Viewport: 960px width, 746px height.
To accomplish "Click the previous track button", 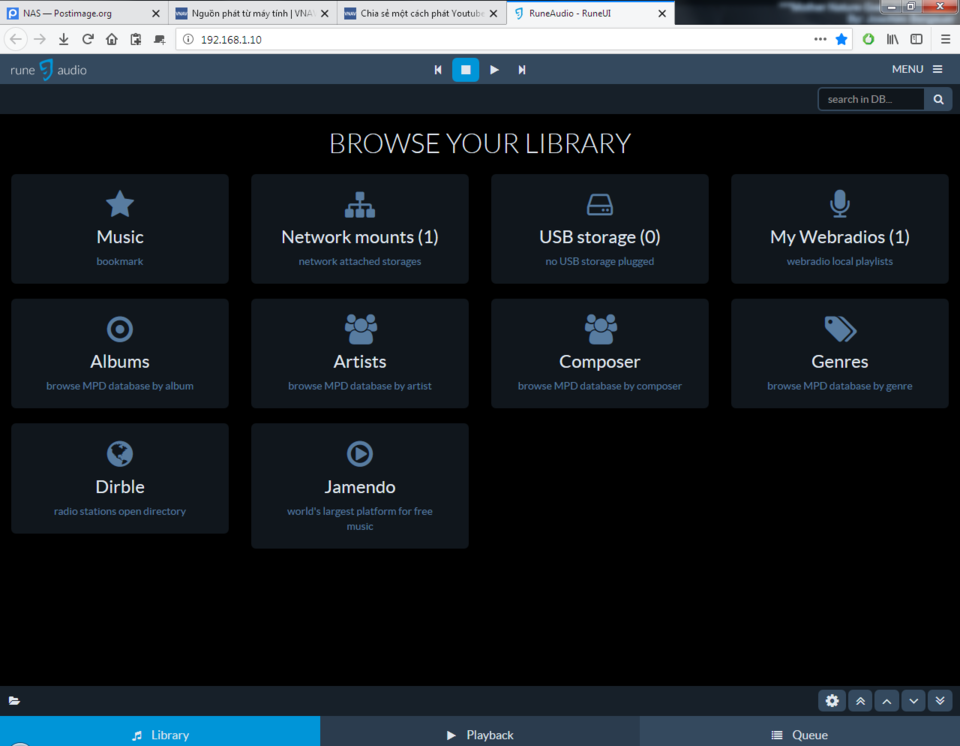I will coord(438,70).
